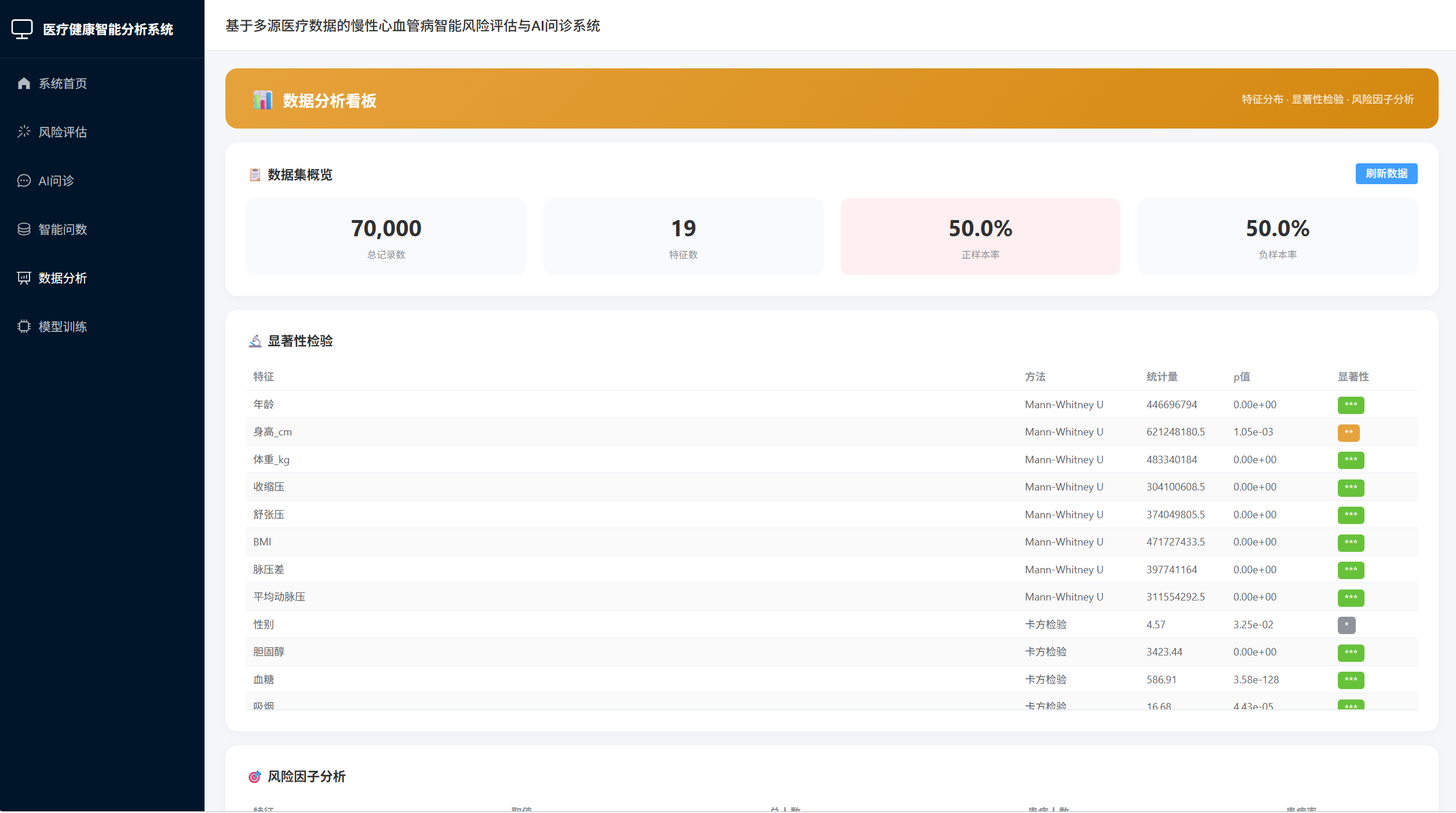
Task: Click the 数据分析看板 banner title
Action: [329, 101]
